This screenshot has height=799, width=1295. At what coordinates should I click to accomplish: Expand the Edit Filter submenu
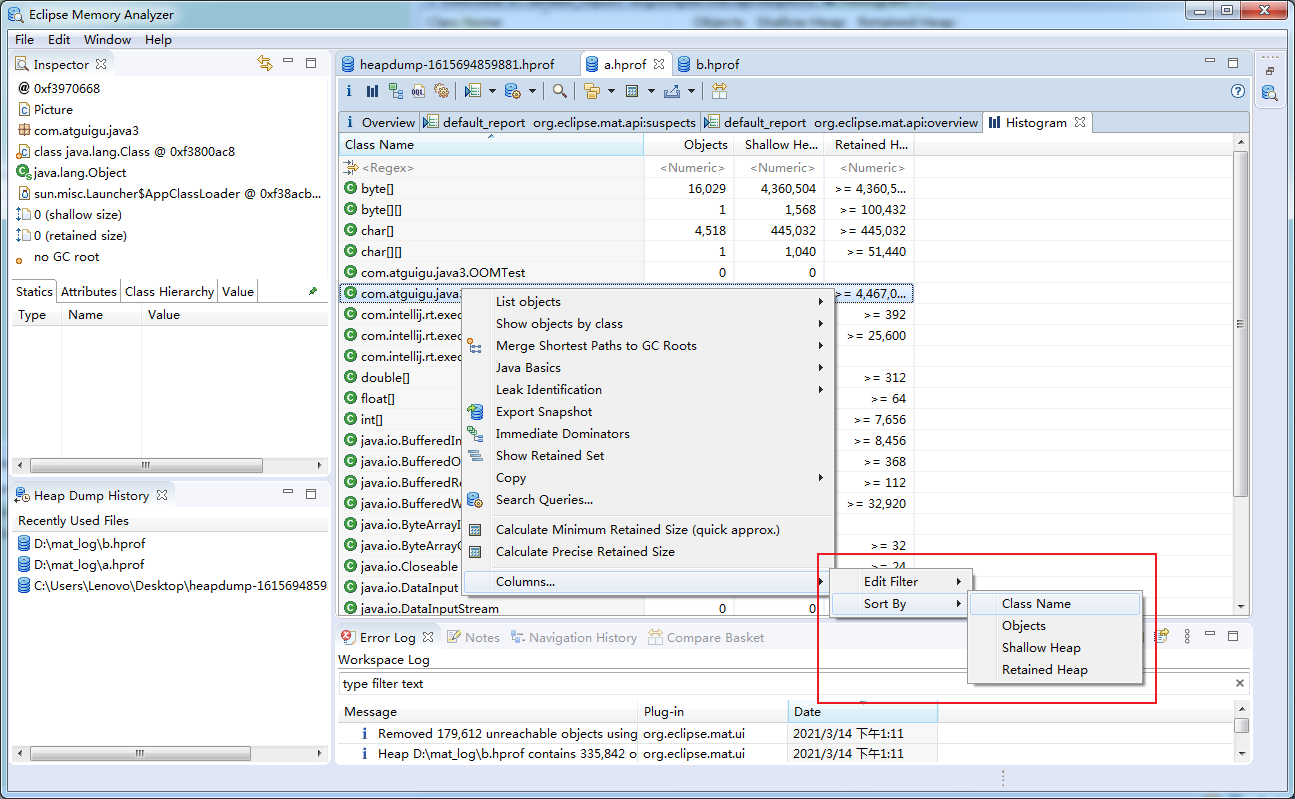(901, 581)
